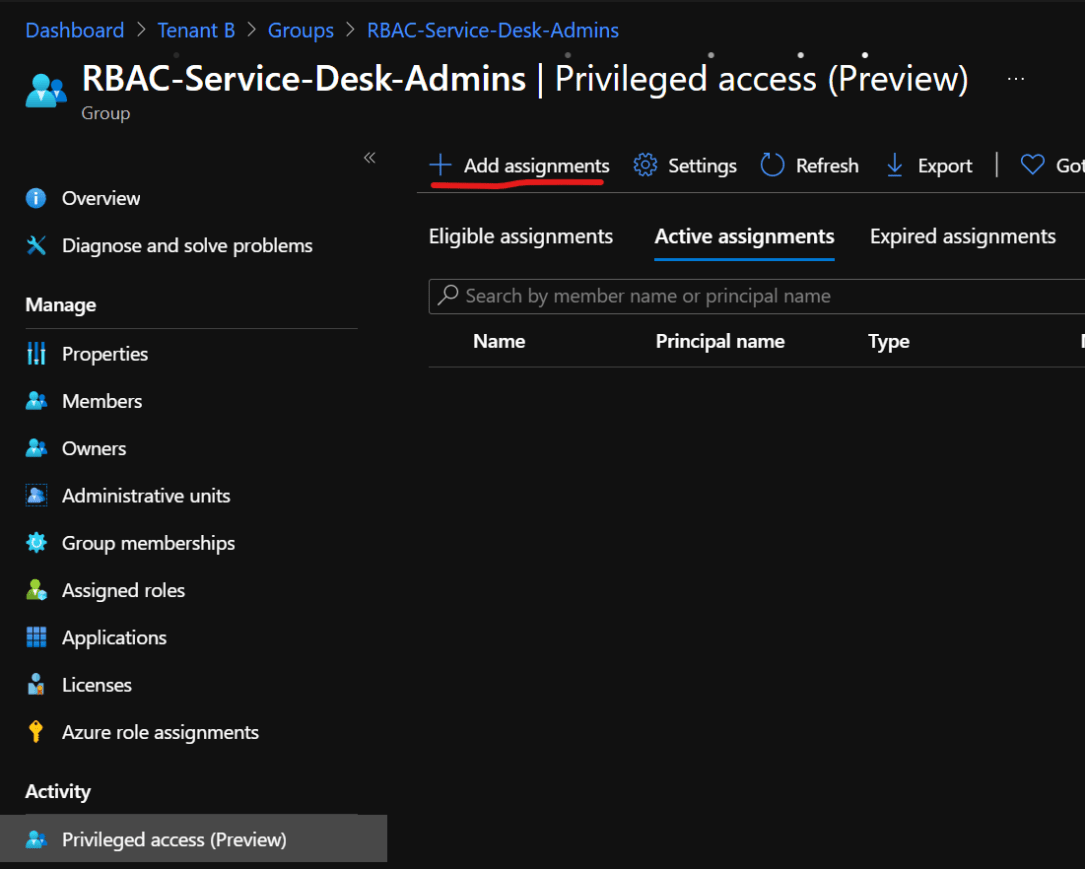Expand the Groups breadcrumb options
The width and height of the screenshot is (1085, 869).
pos(300,30)
